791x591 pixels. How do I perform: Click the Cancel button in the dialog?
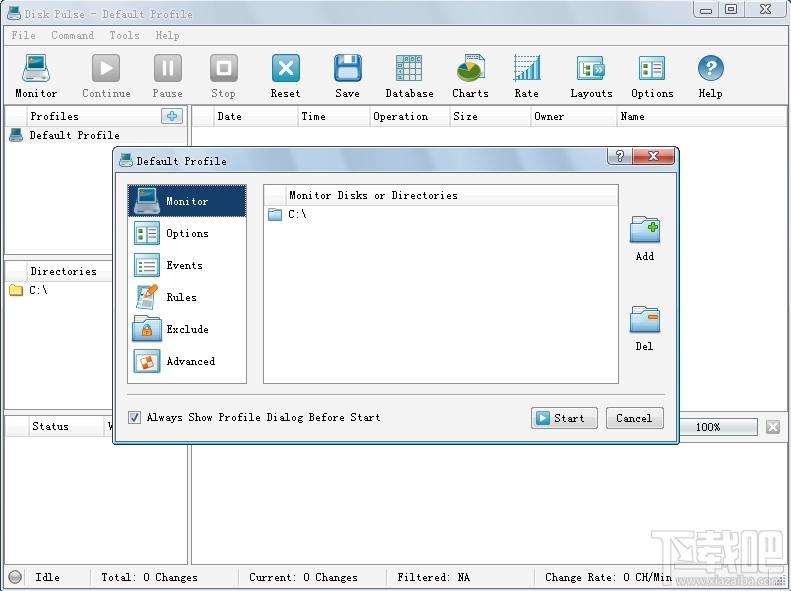click(634, 418)
